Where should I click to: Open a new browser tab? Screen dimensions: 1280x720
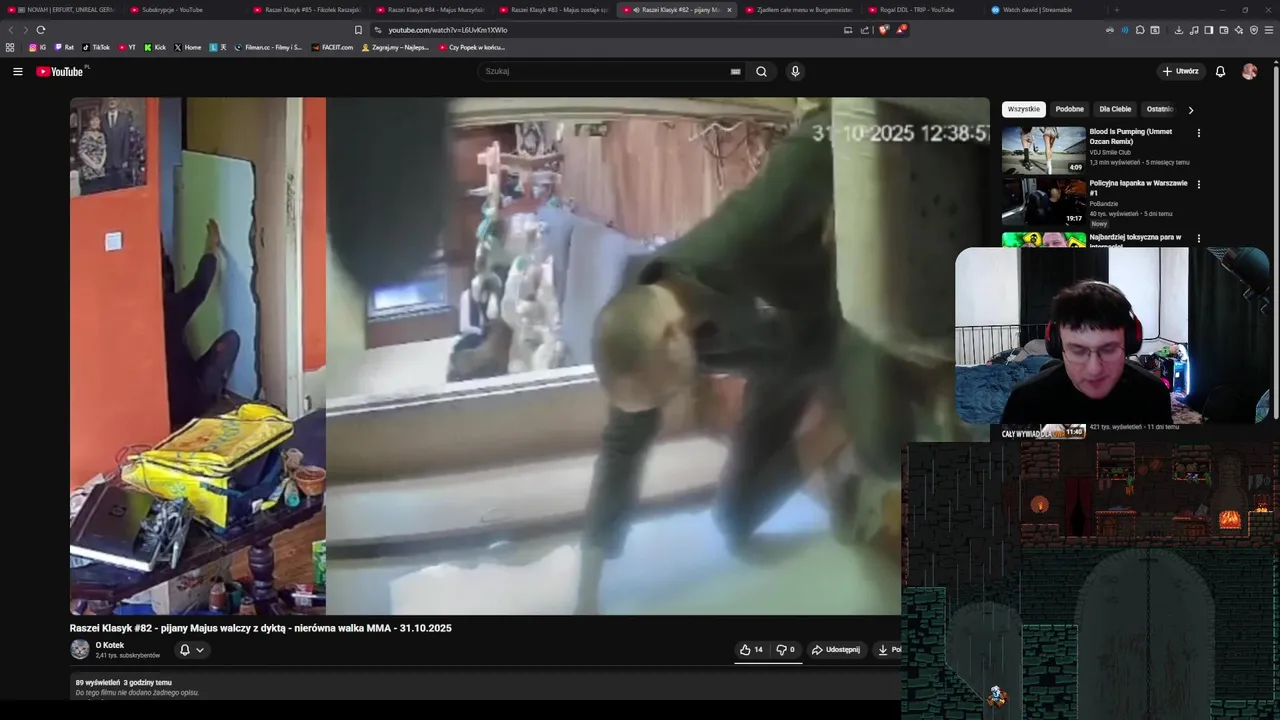[x=1116, y=10]
